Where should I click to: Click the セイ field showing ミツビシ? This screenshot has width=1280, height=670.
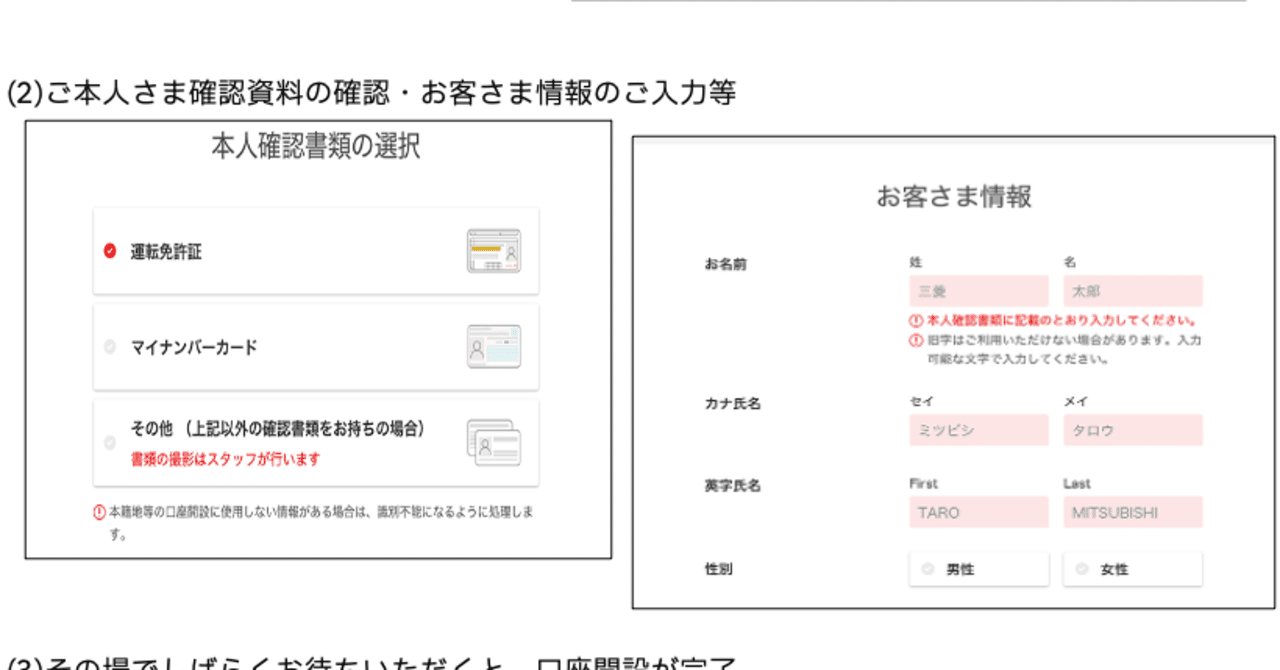coord(978,430)
